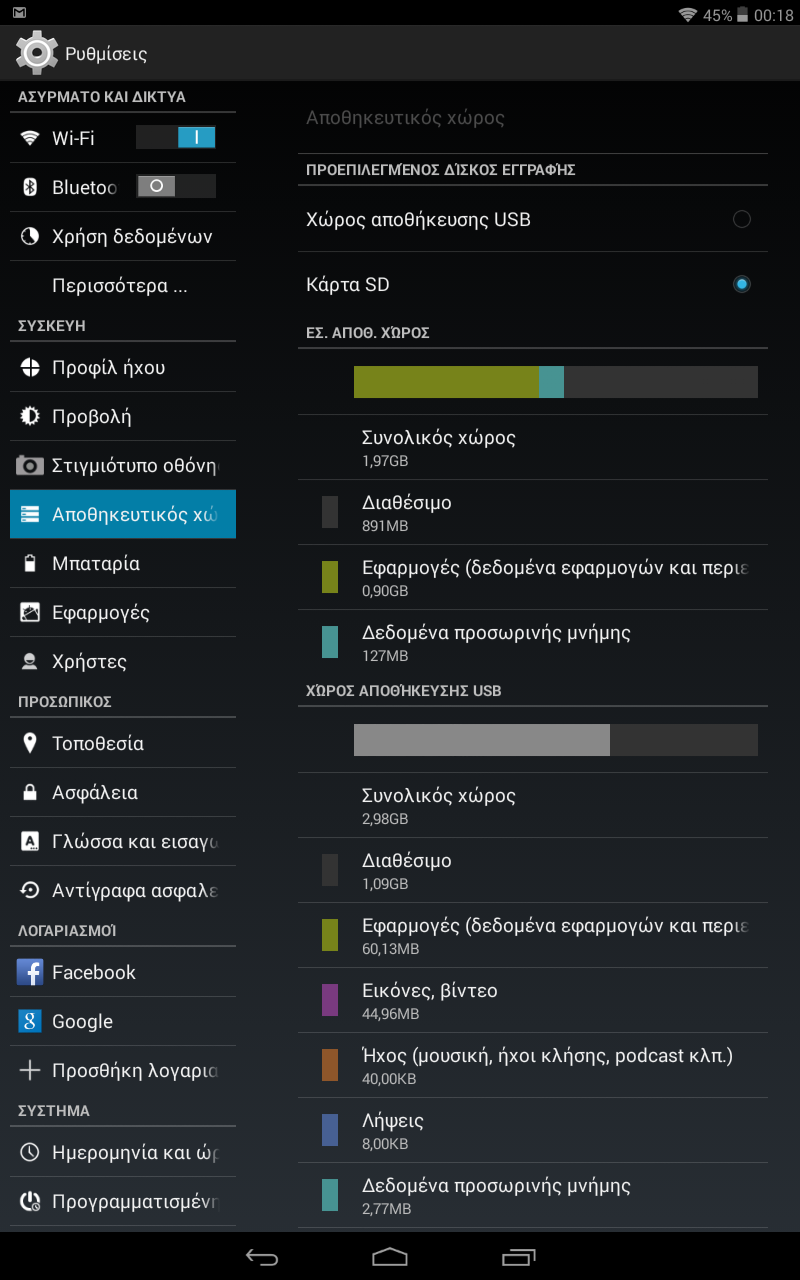This screenshot has width=800, height=1280.
Task: Tap the Wi-Fi icon in sidebar
Action: point(30,138)
